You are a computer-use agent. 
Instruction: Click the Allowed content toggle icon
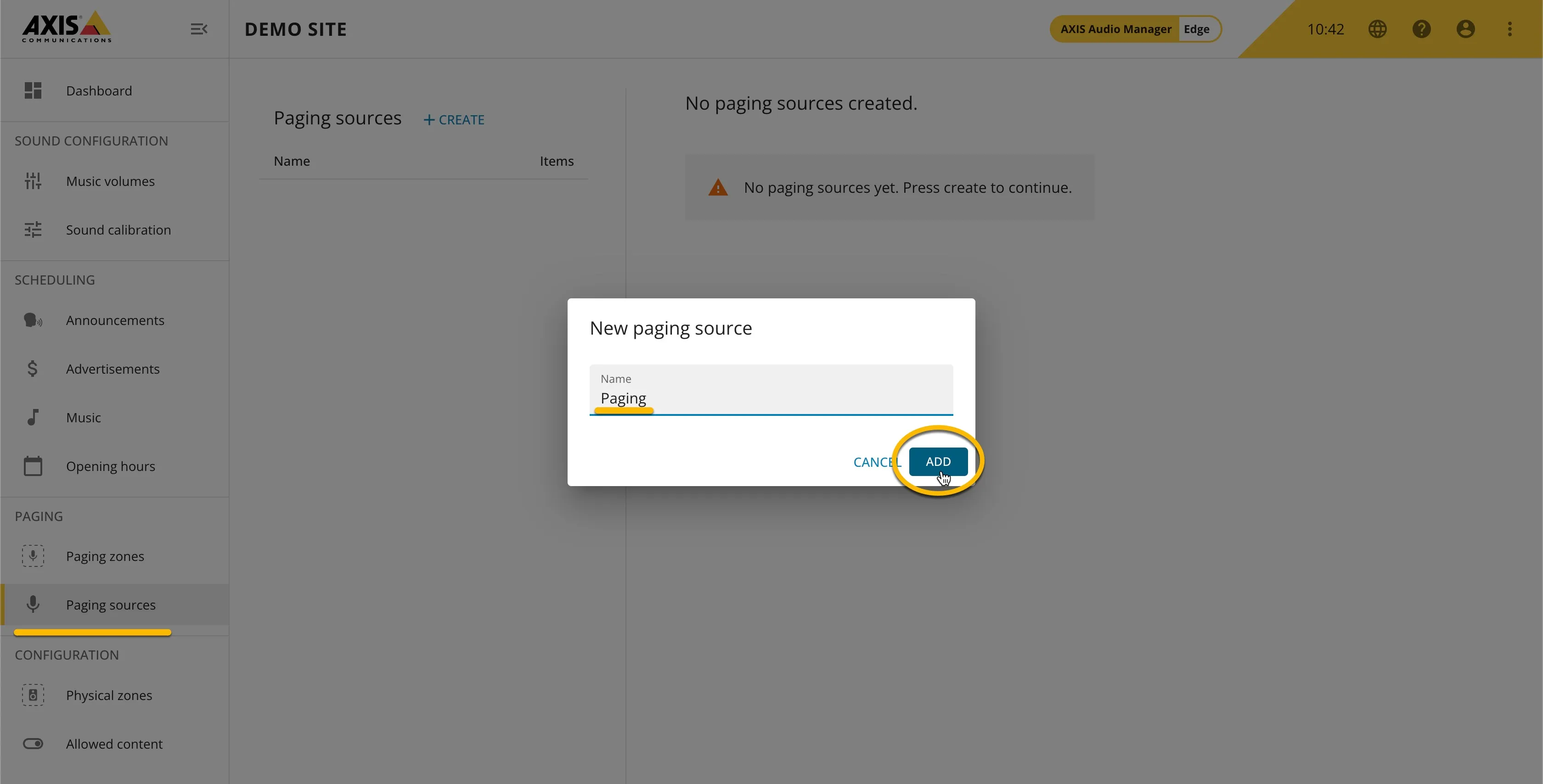33,743
